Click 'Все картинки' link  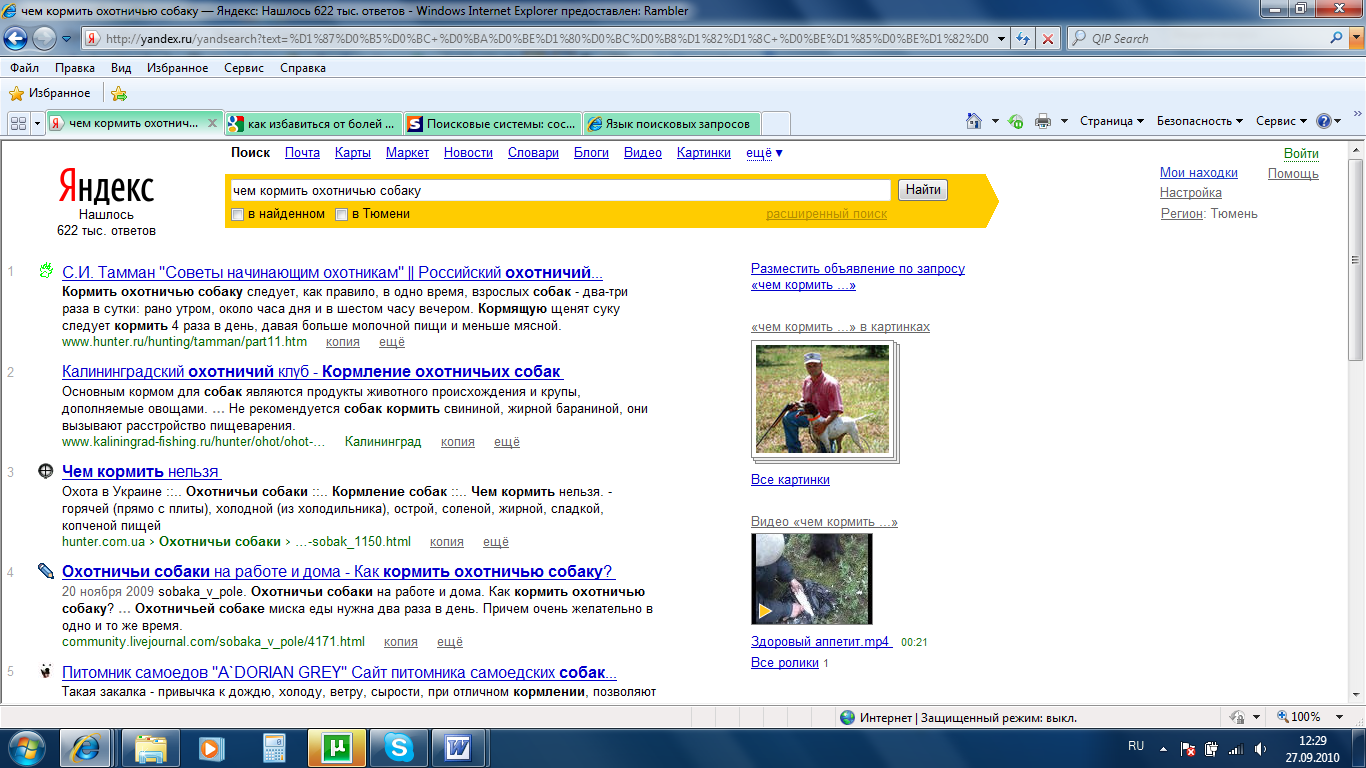coord(790,480)
